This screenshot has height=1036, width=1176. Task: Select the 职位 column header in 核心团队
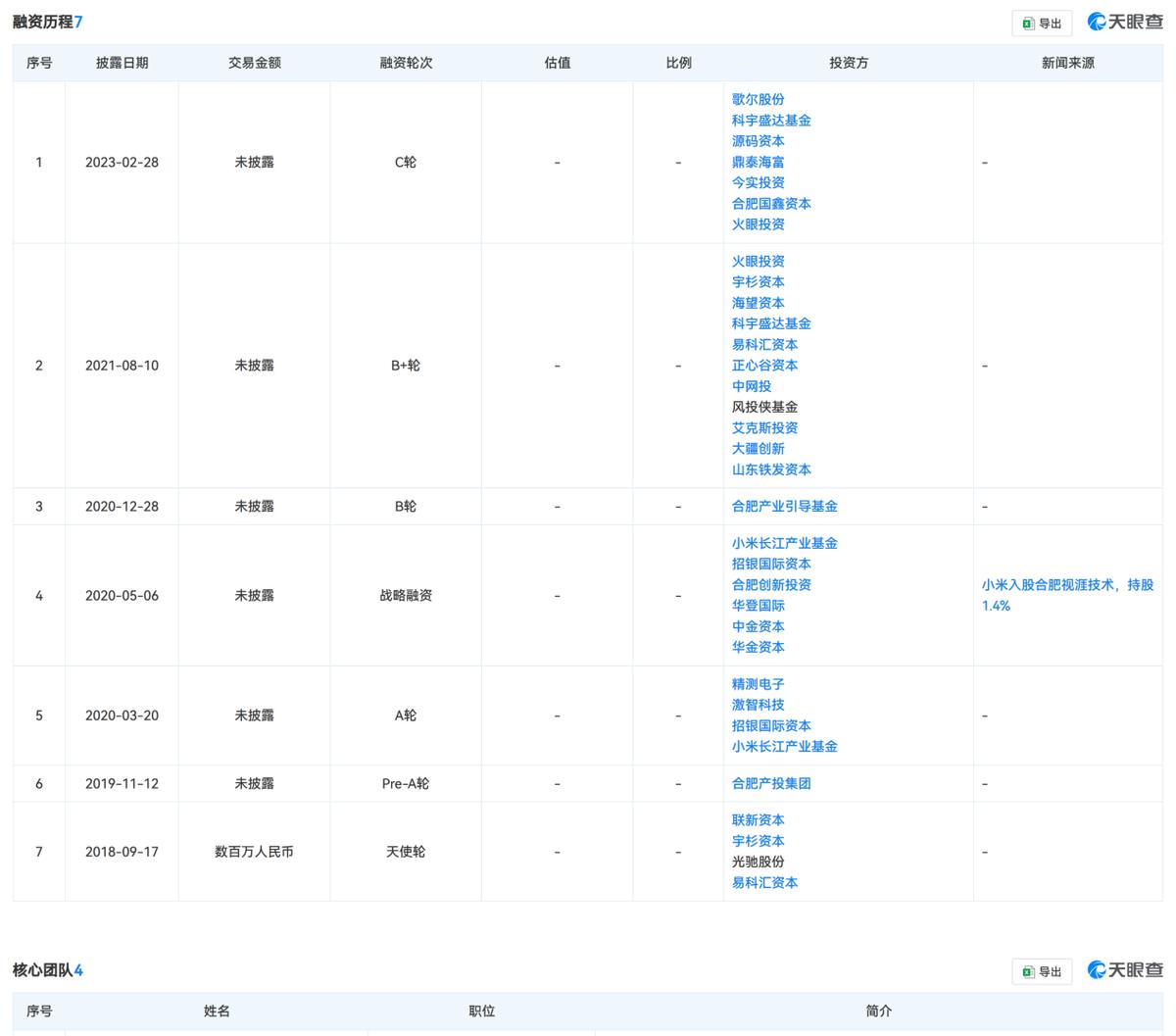point(481,1011)
